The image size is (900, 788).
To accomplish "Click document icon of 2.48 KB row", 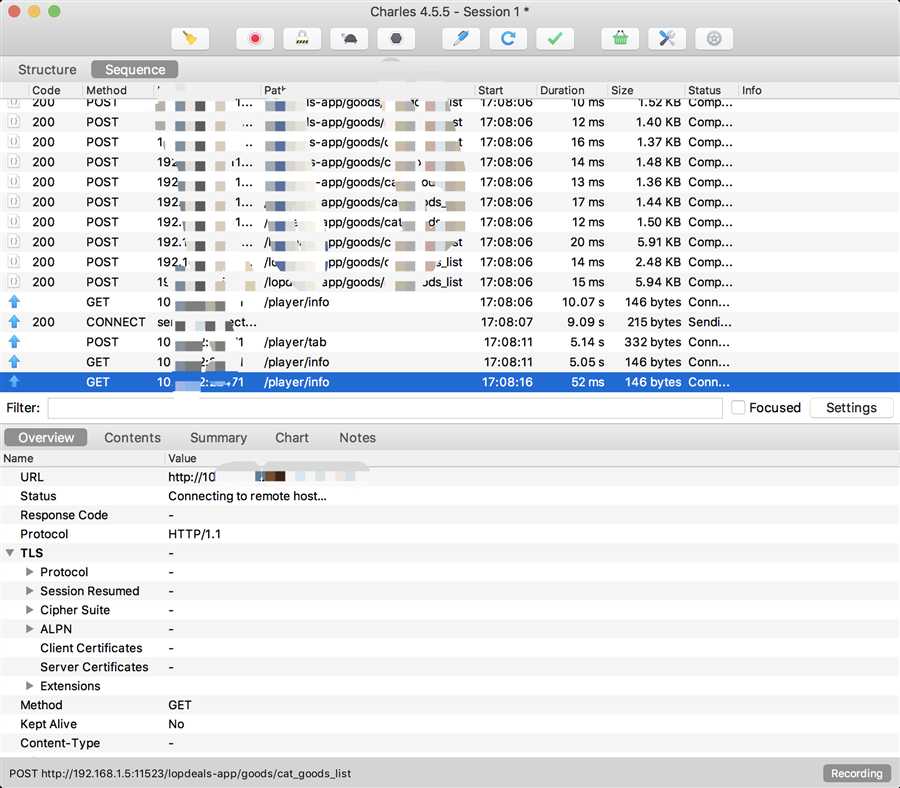I will pyautogui.click(x=14, y=262).
